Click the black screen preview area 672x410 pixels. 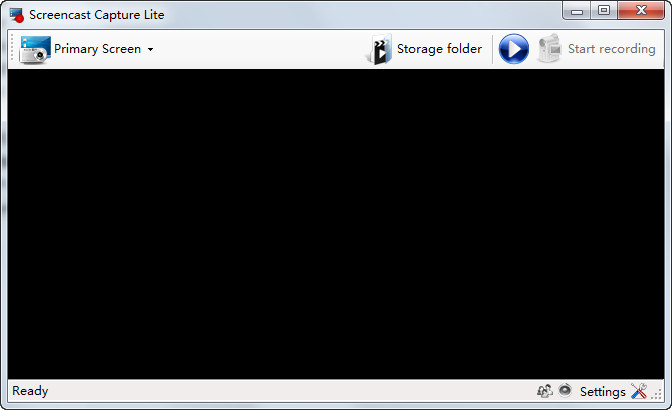click(x=336, y=224)
